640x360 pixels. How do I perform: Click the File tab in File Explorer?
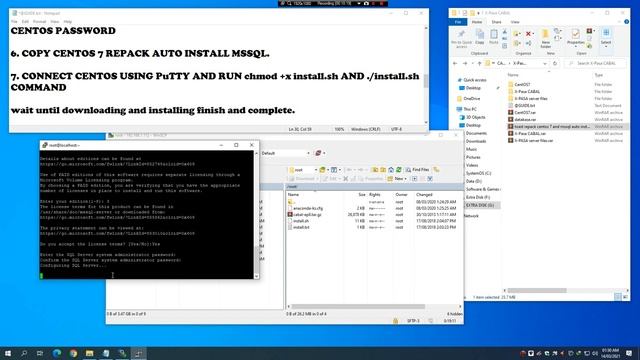tap(458, 22)
